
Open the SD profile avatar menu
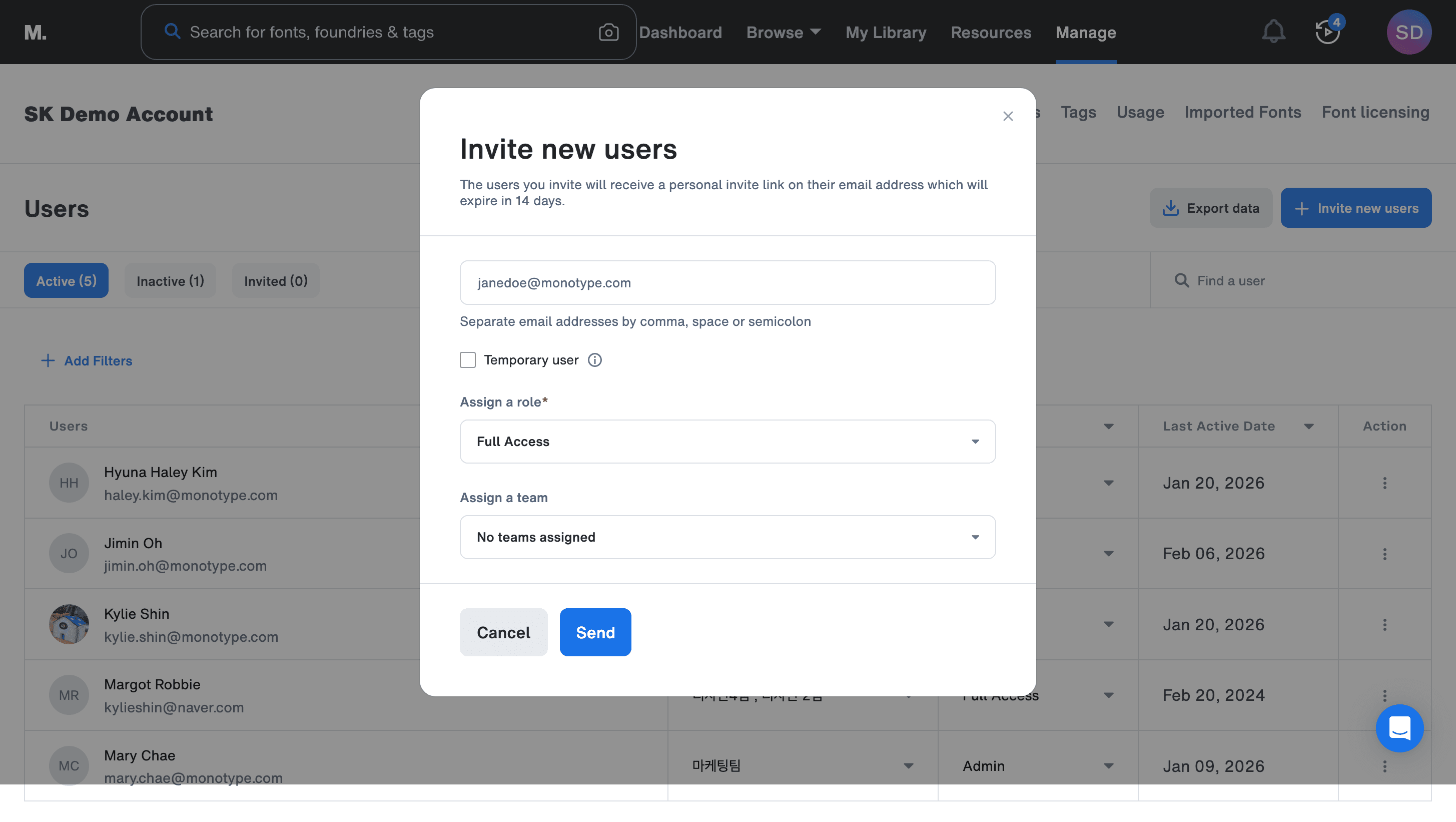click(x=1409, y=32)
